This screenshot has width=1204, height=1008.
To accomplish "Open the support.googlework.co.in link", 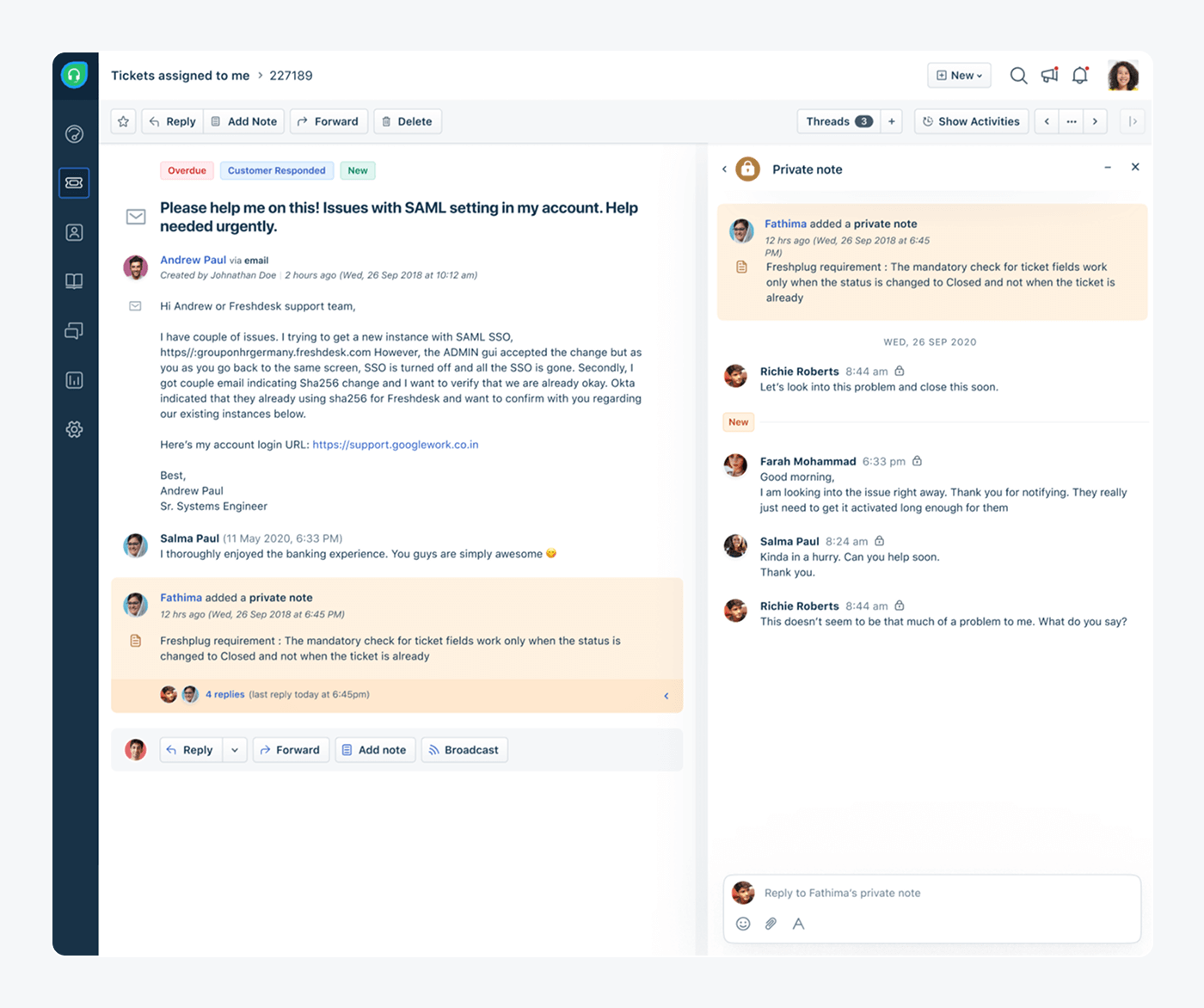I will (x=396, y=445).
